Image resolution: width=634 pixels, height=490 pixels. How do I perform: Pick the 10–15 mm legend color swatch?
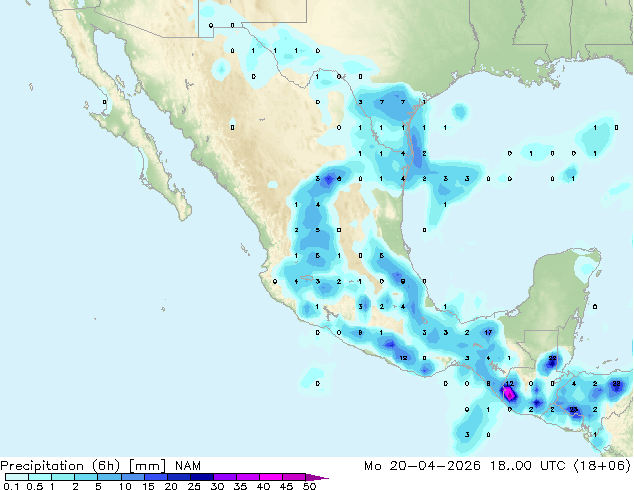(x=132, y=477)
